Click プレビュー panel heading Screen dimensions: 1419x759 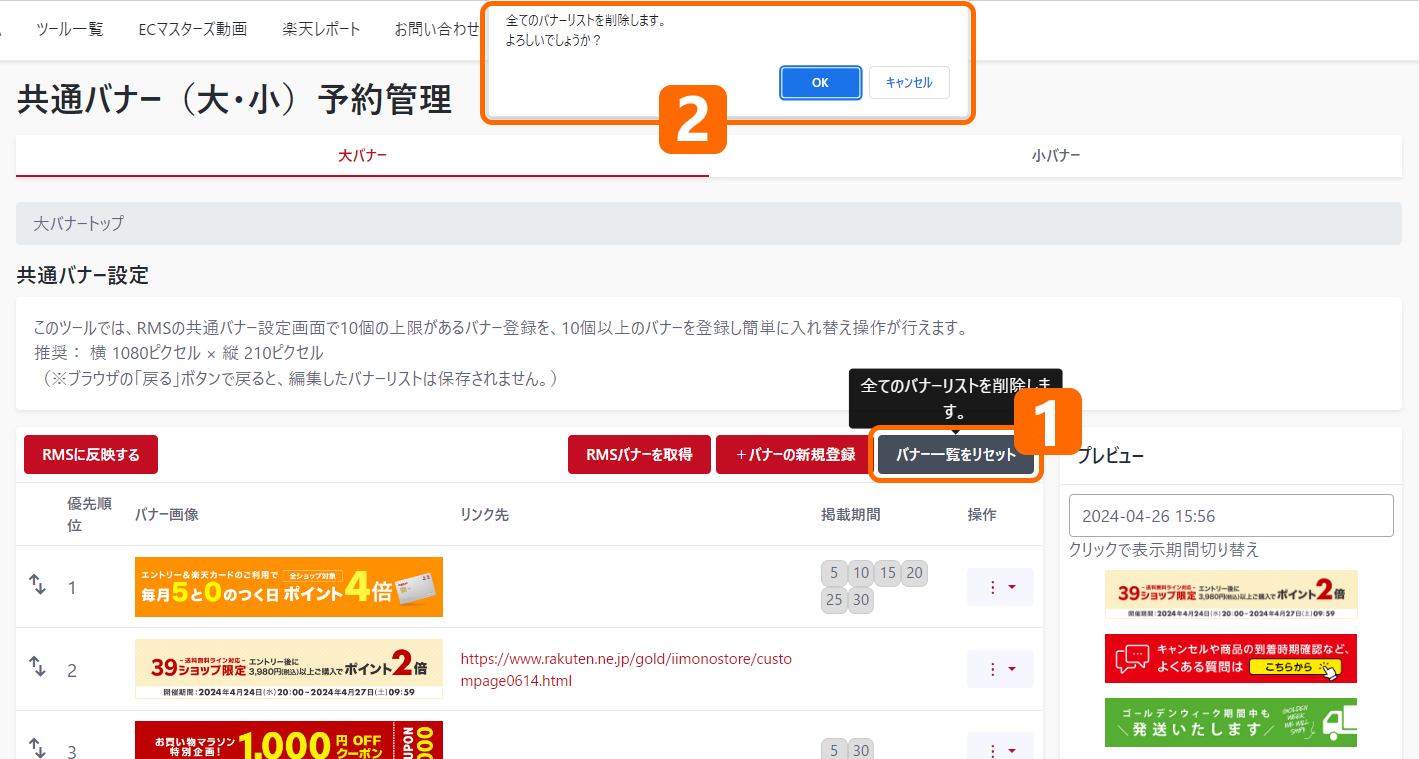point(1111,456)
